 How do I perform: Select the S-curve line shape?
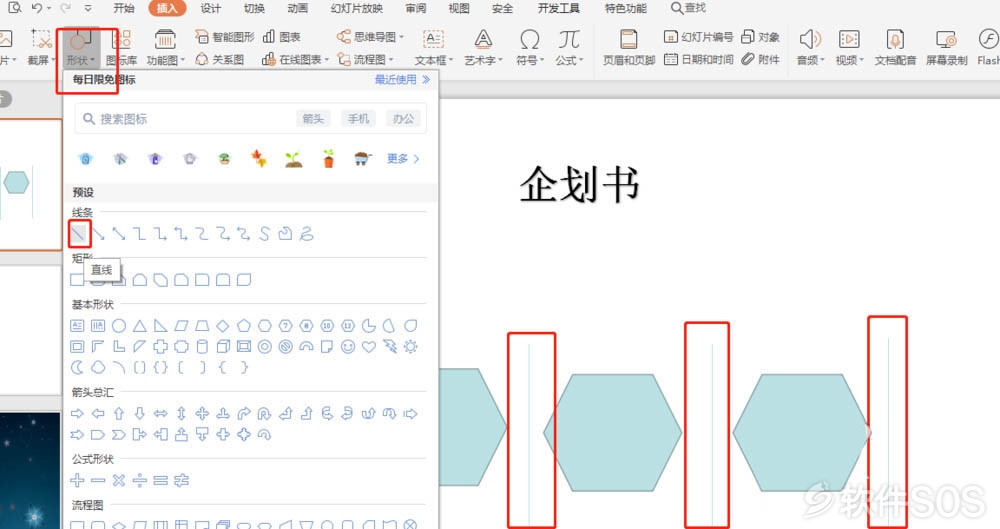click(265, 234)
